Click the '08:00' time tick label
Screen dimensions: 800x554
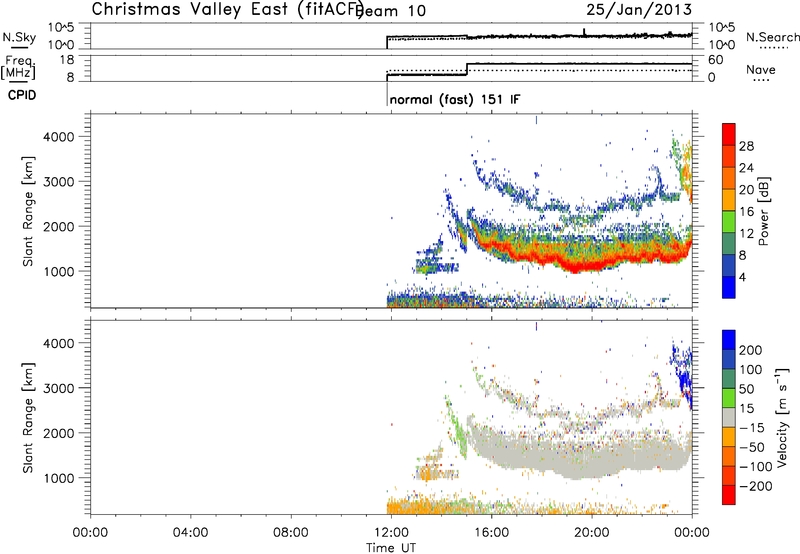[290, 533]
